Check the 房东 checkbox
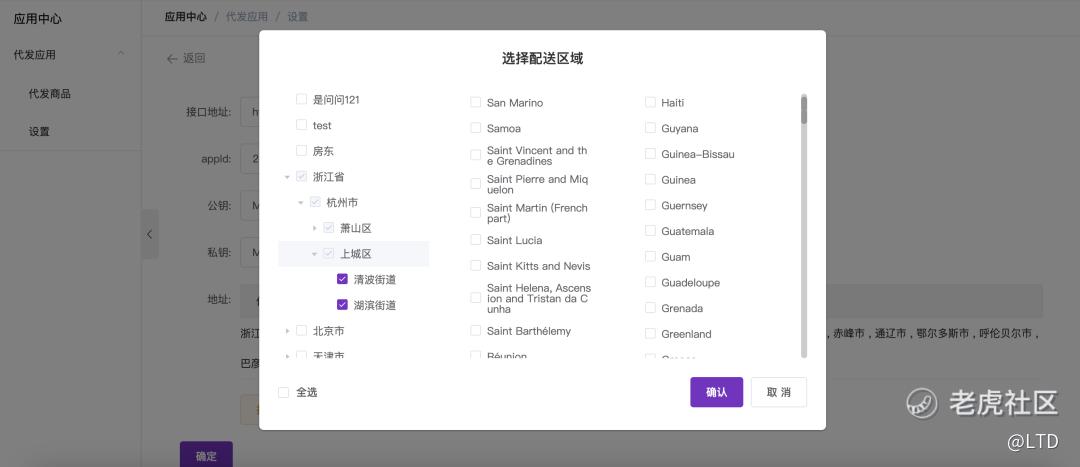 coord(301,150)
